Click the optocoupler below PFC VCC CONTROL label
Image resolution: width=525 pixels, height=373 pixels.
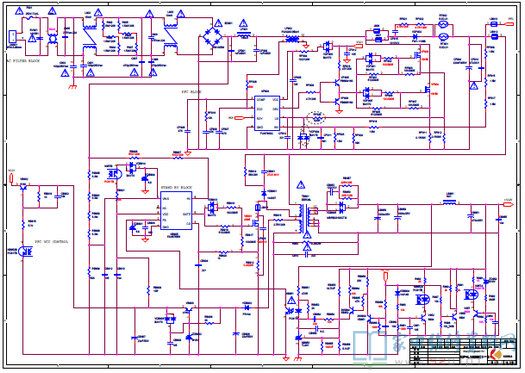[x=25, y=251]
